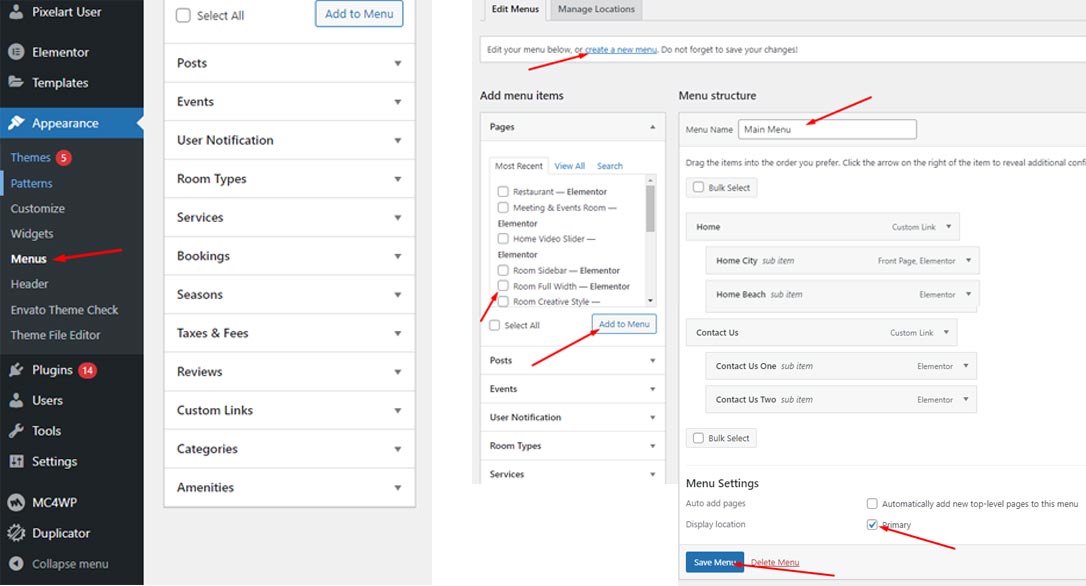
Task: Click the Tools wrench icon
Action: (15, 431)
